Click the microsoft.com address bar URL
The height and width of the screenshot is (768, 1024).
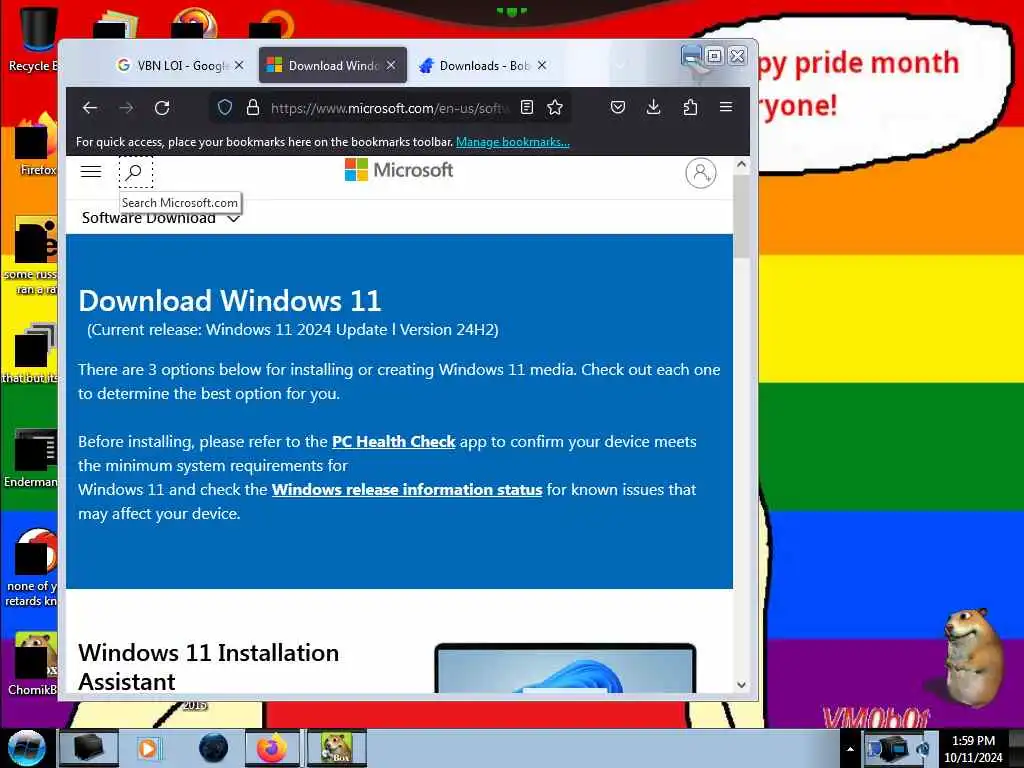[x=389, y=108]
